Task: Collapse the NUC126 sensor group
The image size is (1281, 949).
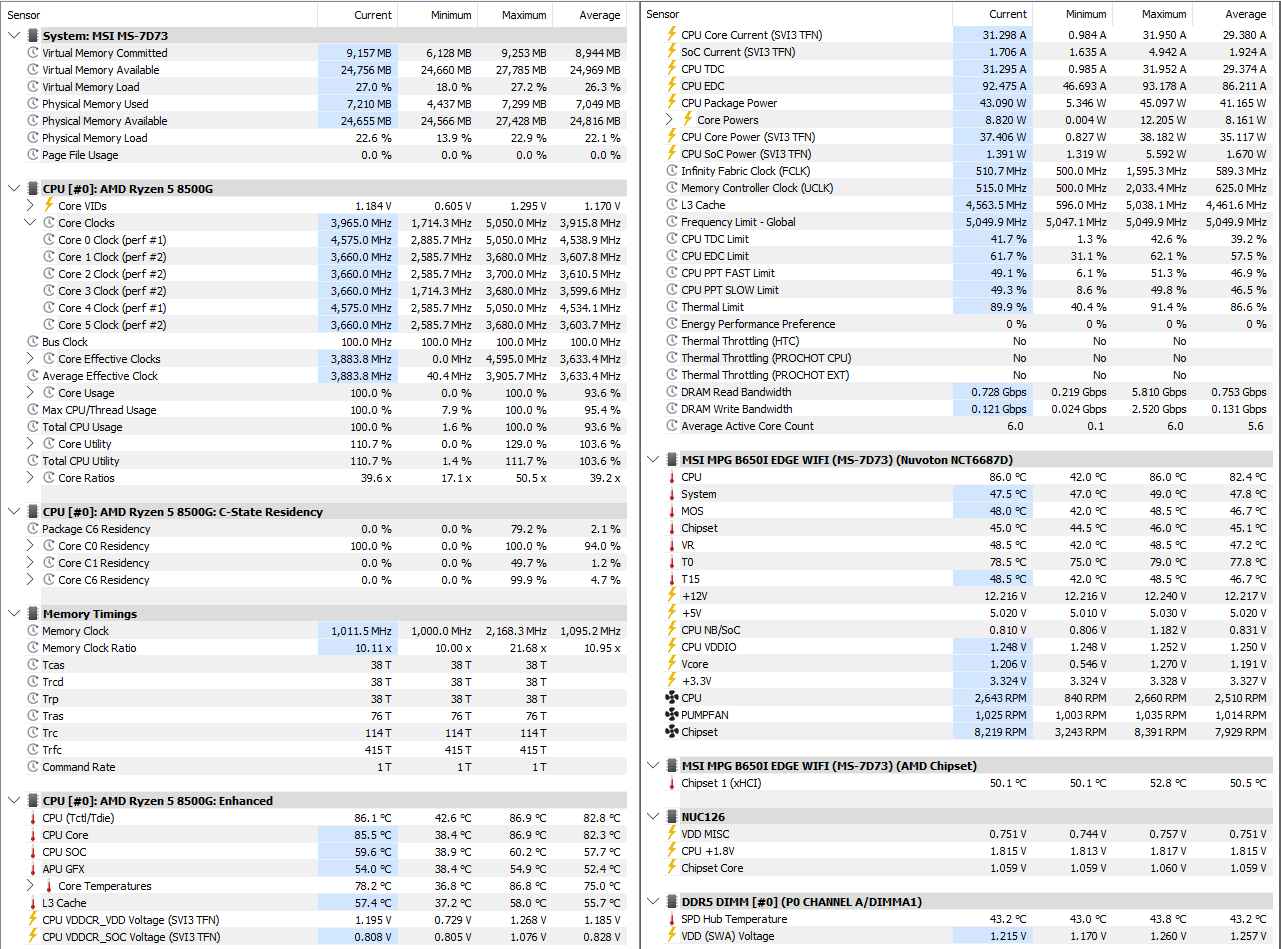Action: (x=653, y=817)
